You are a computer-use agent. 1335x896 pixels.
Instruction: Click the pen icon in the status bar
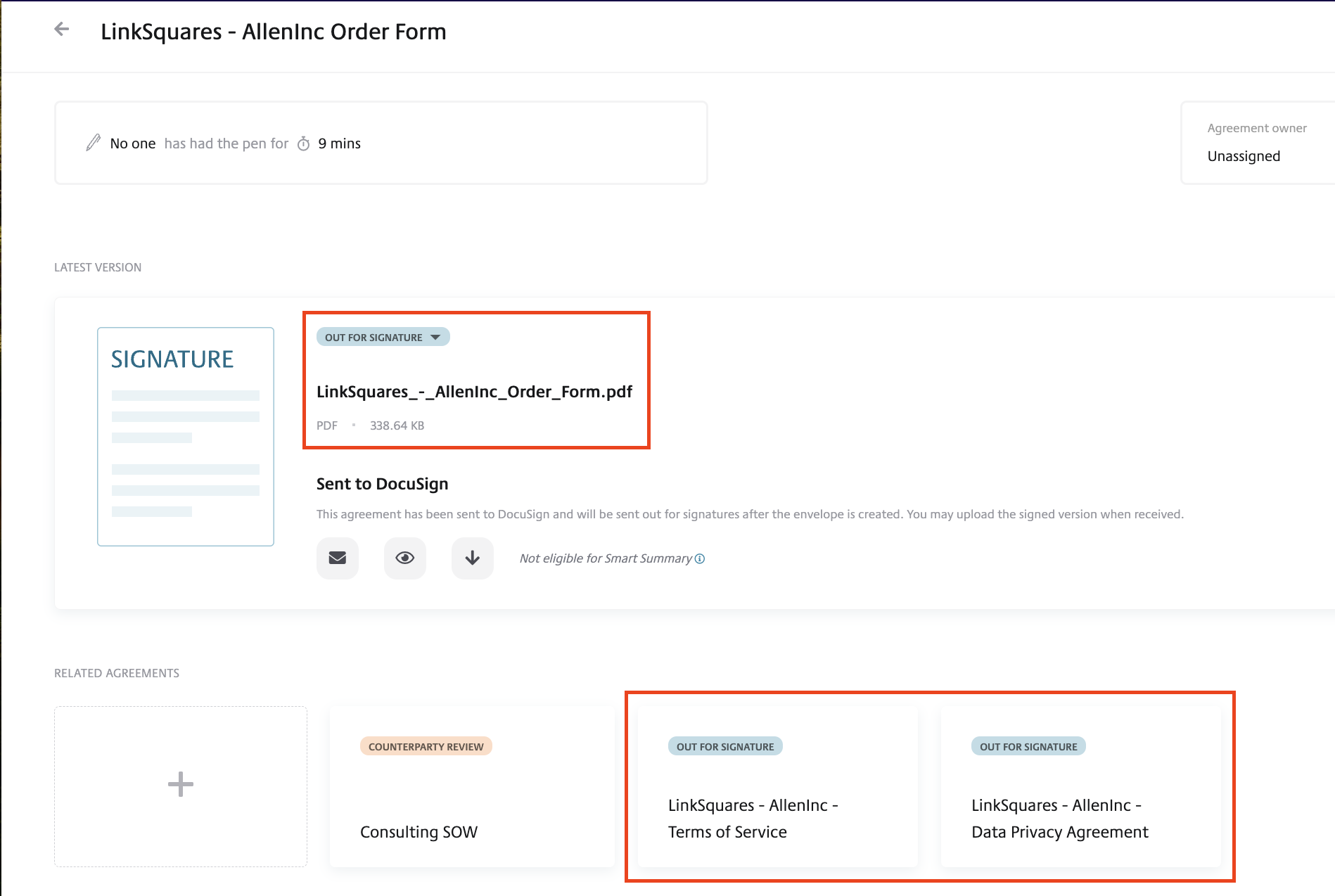(94, 143)
